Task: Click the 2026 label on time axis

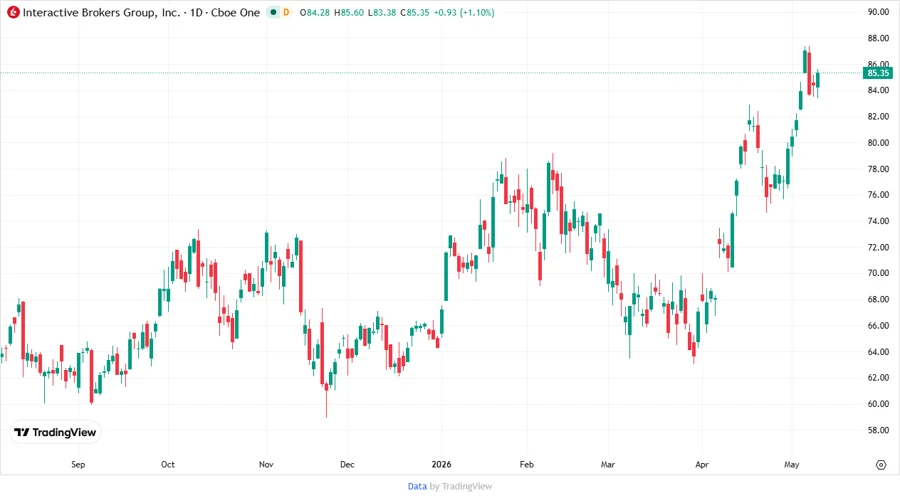Action: tap(441, 464)
